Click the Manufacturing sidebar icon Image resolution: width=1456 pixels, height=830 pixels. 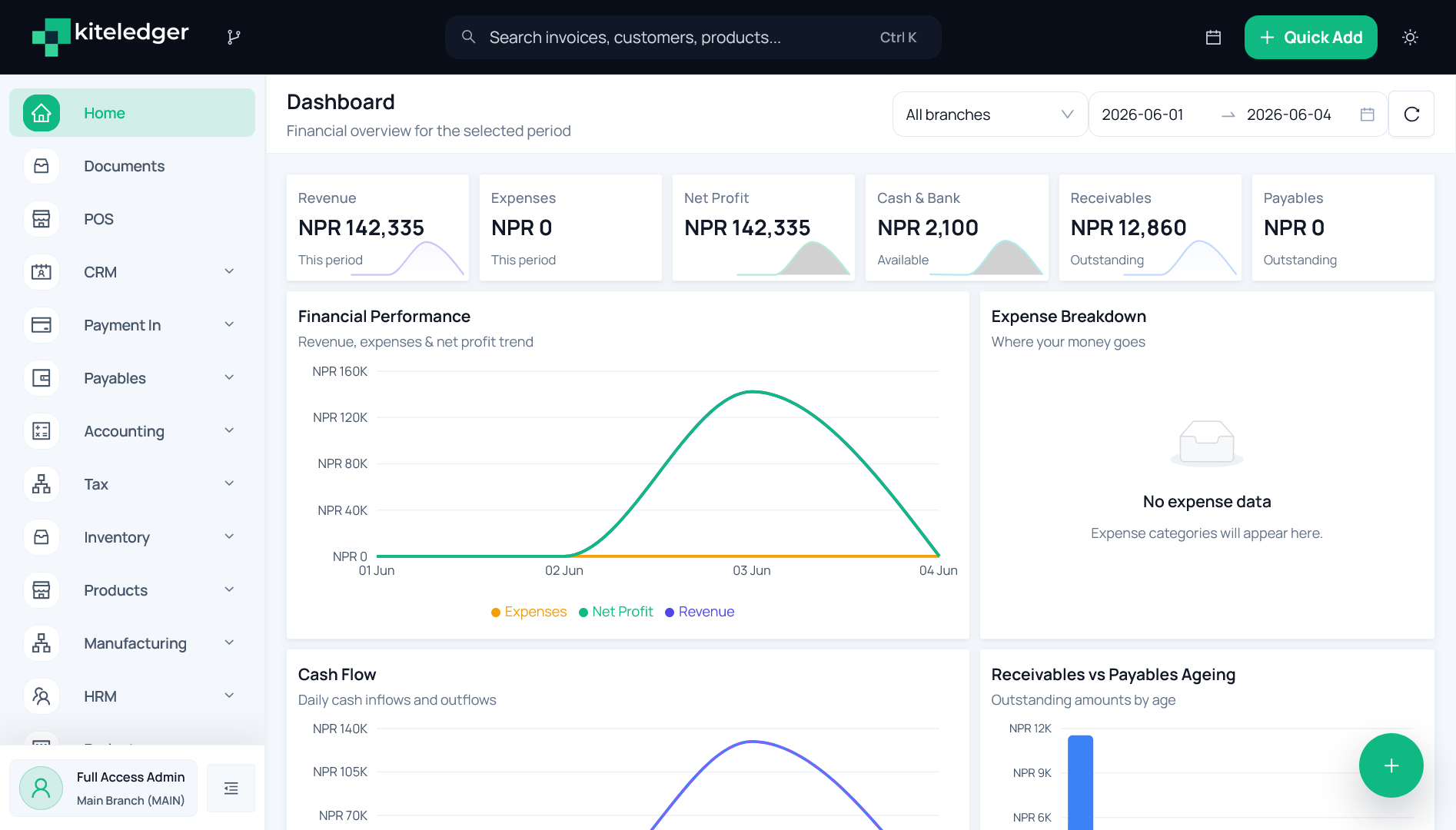coord(42,643)
